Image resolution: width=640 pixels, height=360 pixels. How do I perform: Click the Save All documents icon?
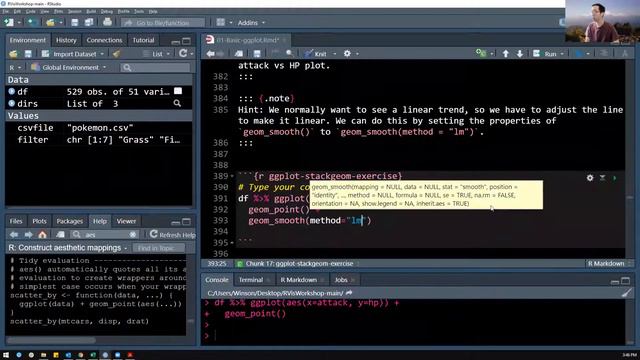coord(89,22)
